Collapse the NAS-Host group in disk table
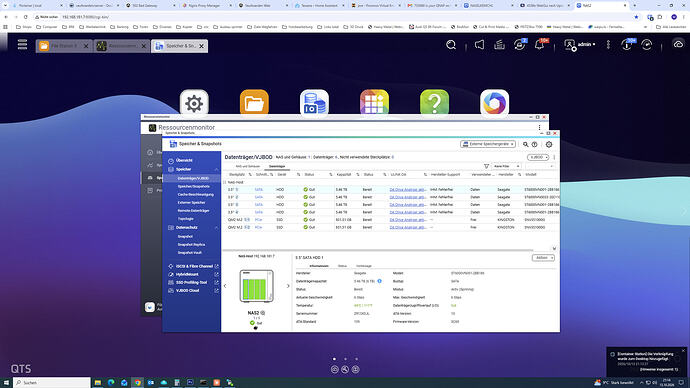Viewport: 690px width, 388px height. (x=224, y=182)
